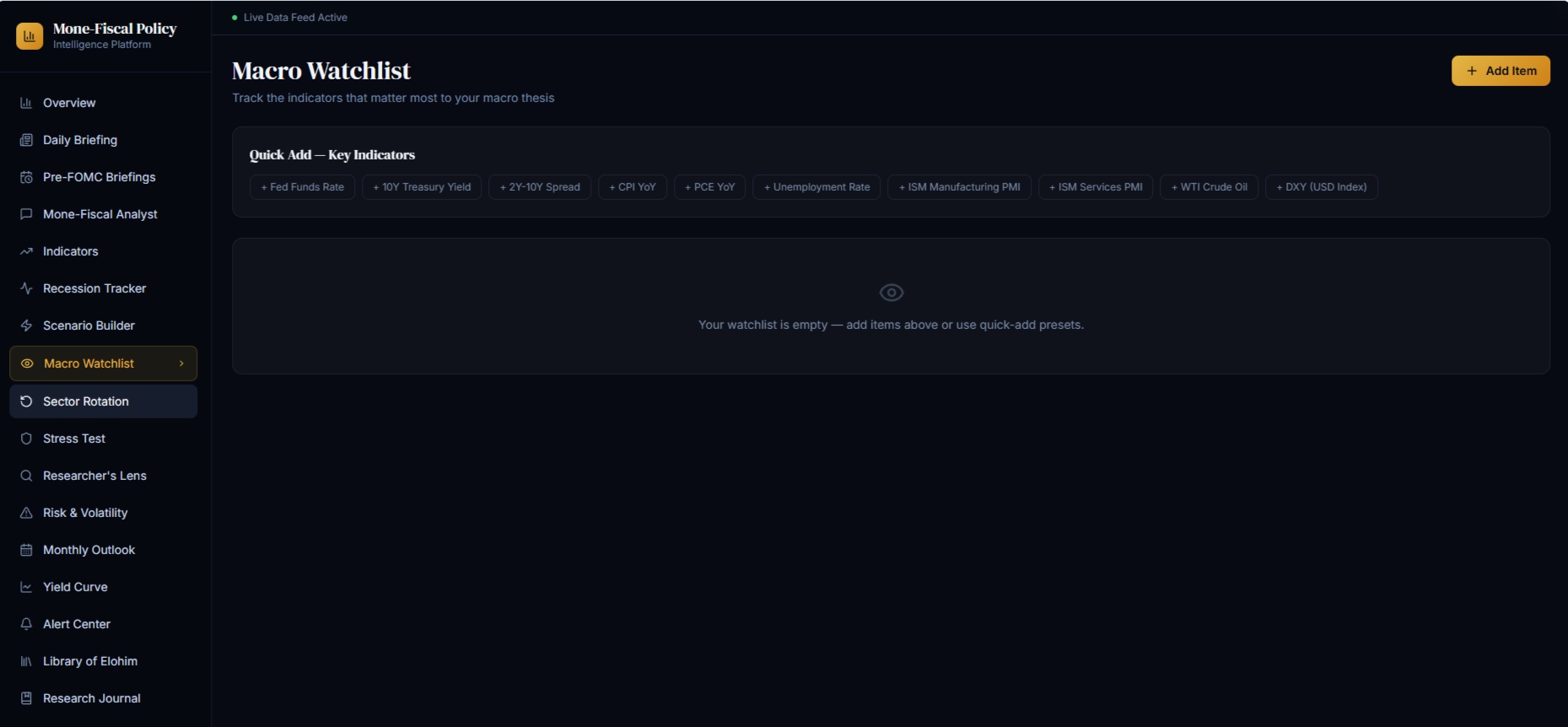This screenshot has width=1568, height=727.
Task: Click the Researcher's Lens magnifier icon
Action: [x=26, y=476]
